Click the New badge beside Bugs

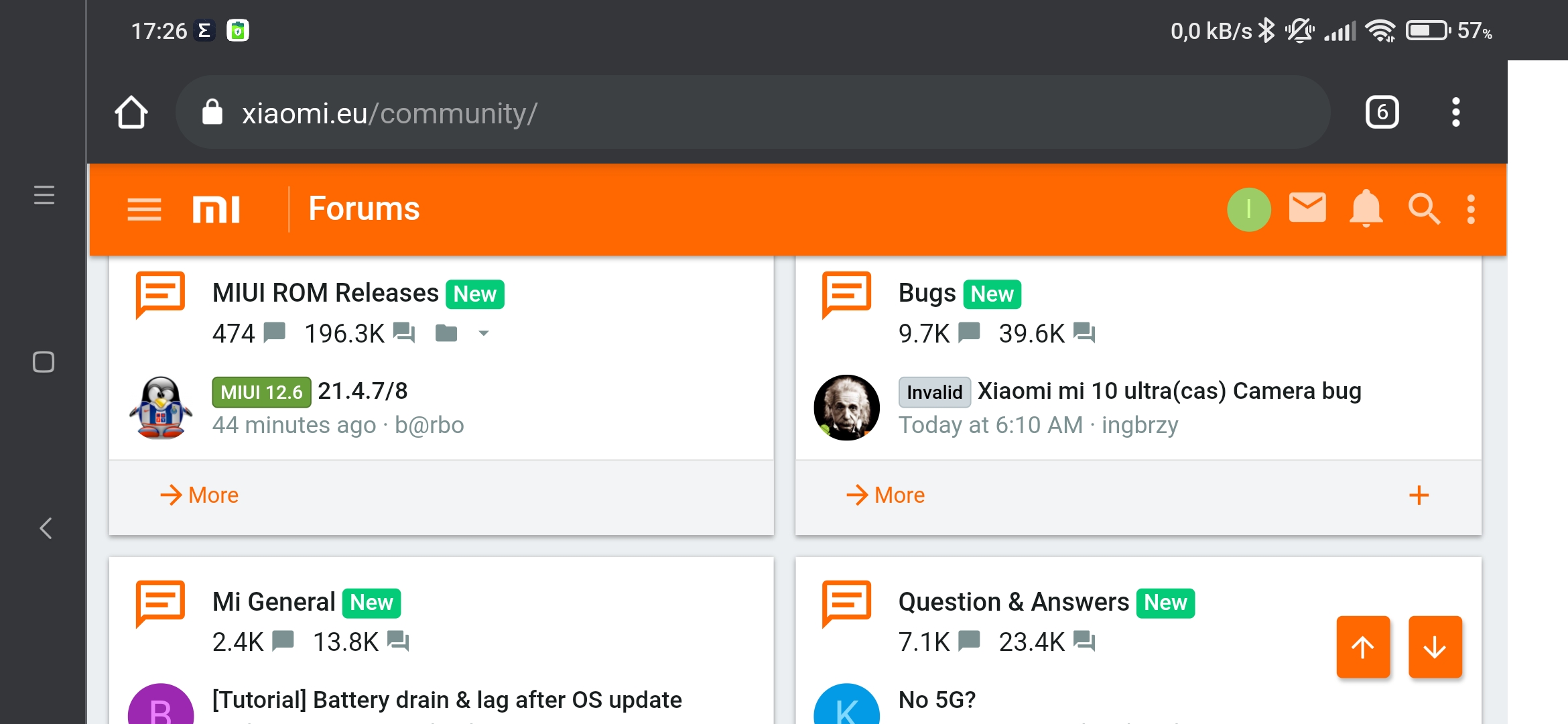[992, 294]
